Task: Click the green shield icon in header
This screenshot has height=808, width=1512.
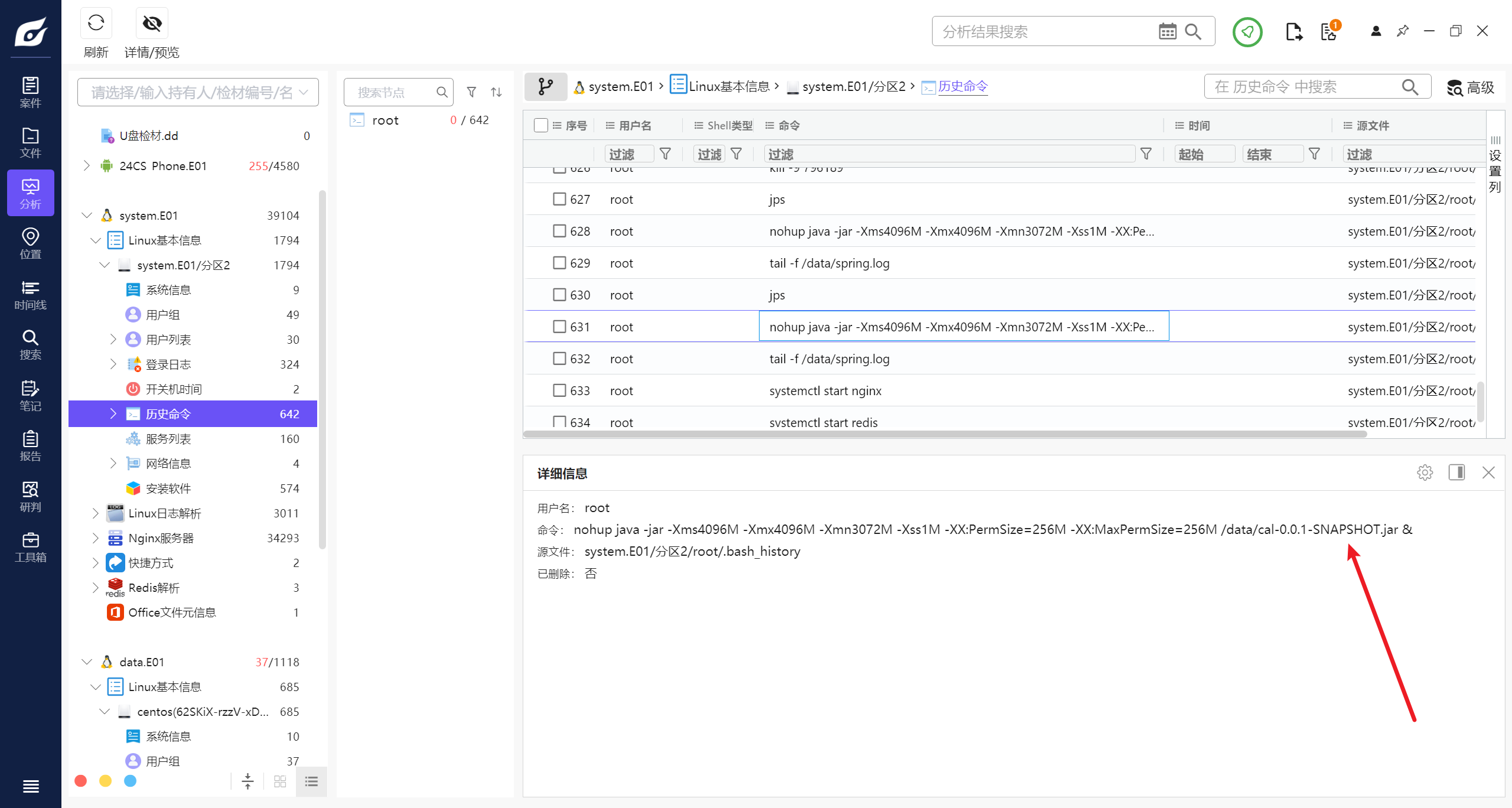Action: 1247,31
